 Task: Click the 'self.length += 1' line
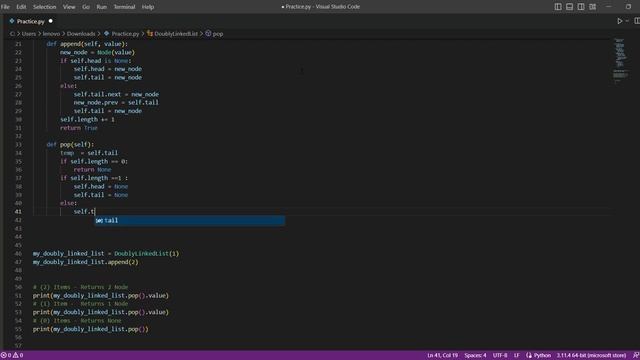click(x=87, y=120)
